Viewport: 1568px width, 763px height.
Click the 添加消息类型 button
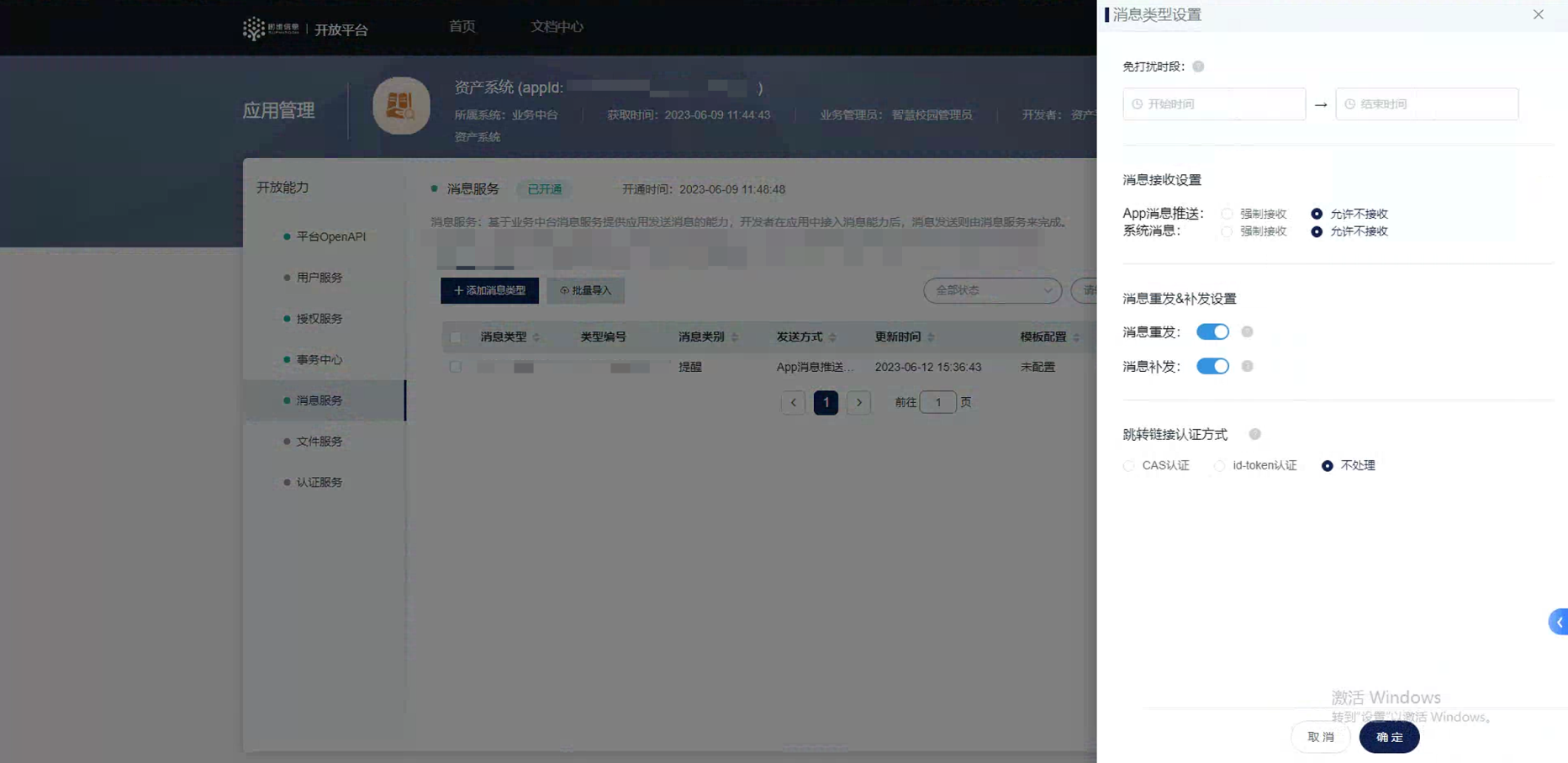pyautogui.click(x=489, y=290)
